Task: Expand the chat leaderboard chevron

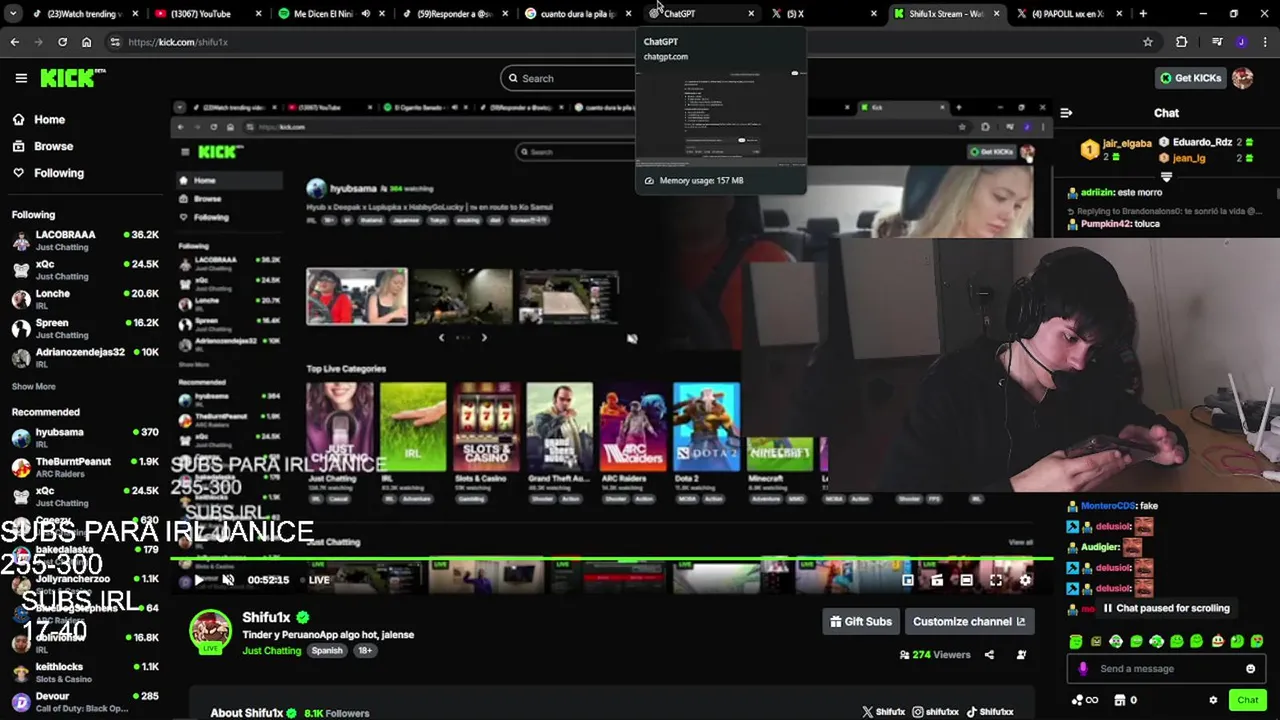Action: click(x=1166, y=177)
